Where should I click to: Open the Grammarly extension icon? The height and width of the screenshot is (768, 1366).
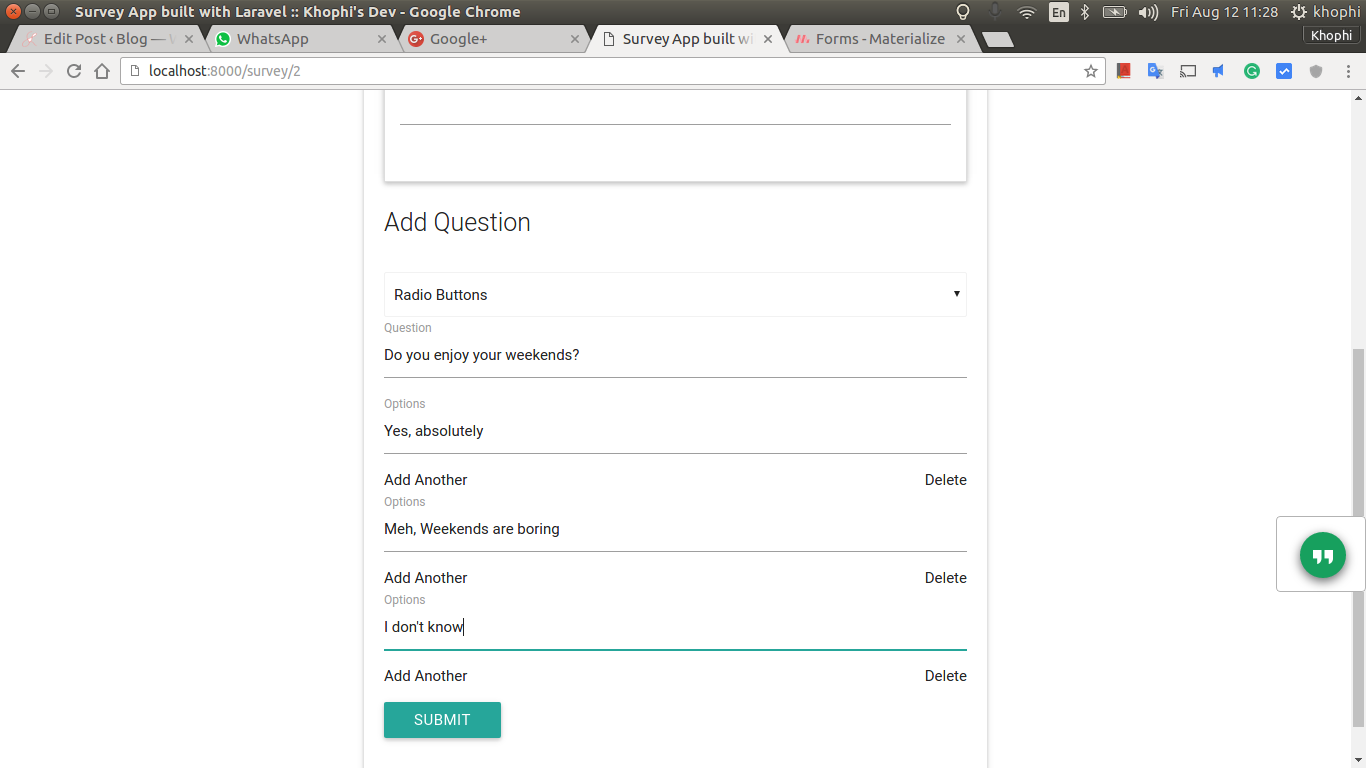1252,71
